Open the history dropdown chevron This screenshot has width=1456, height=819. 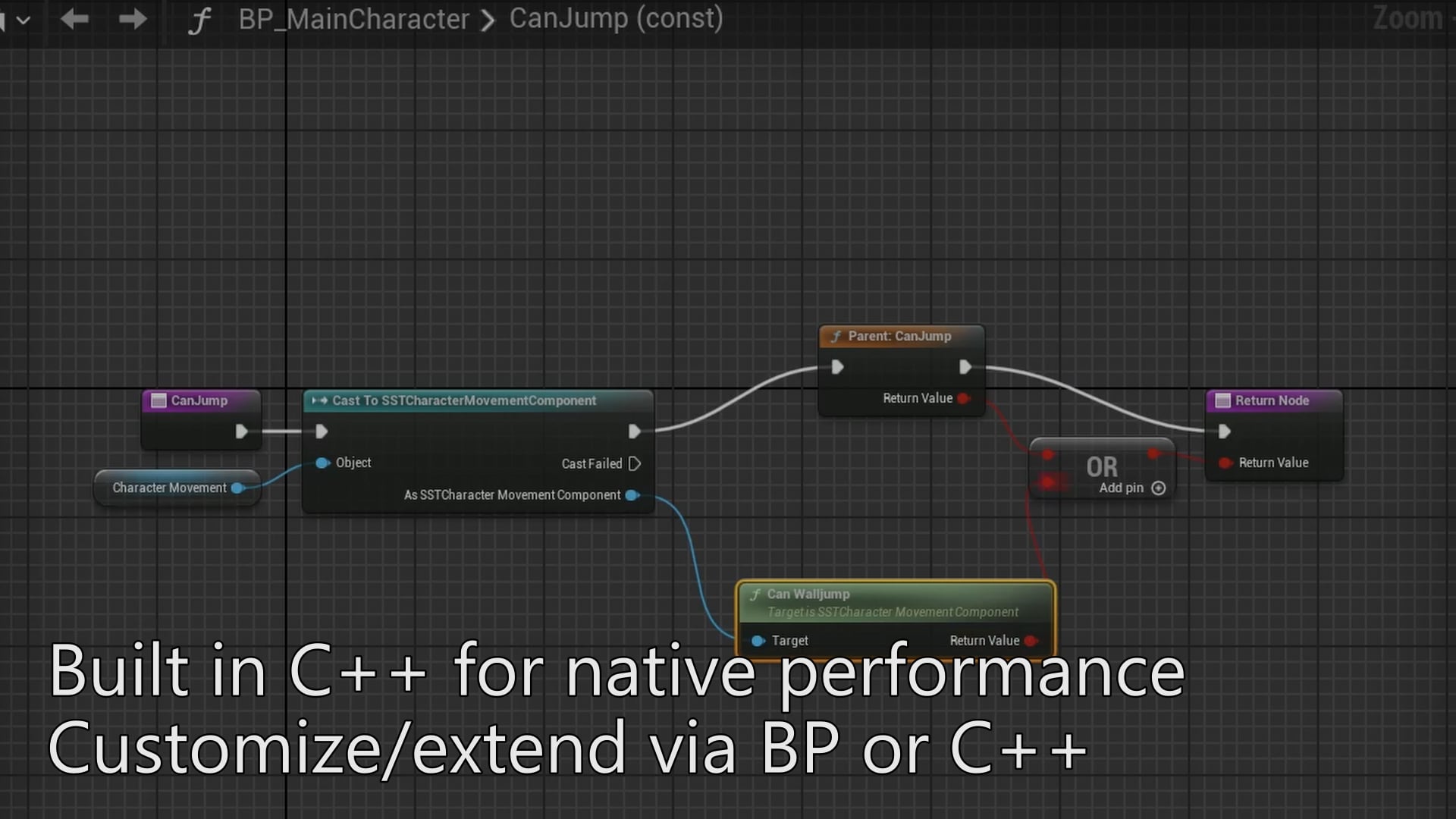[24, 20]
